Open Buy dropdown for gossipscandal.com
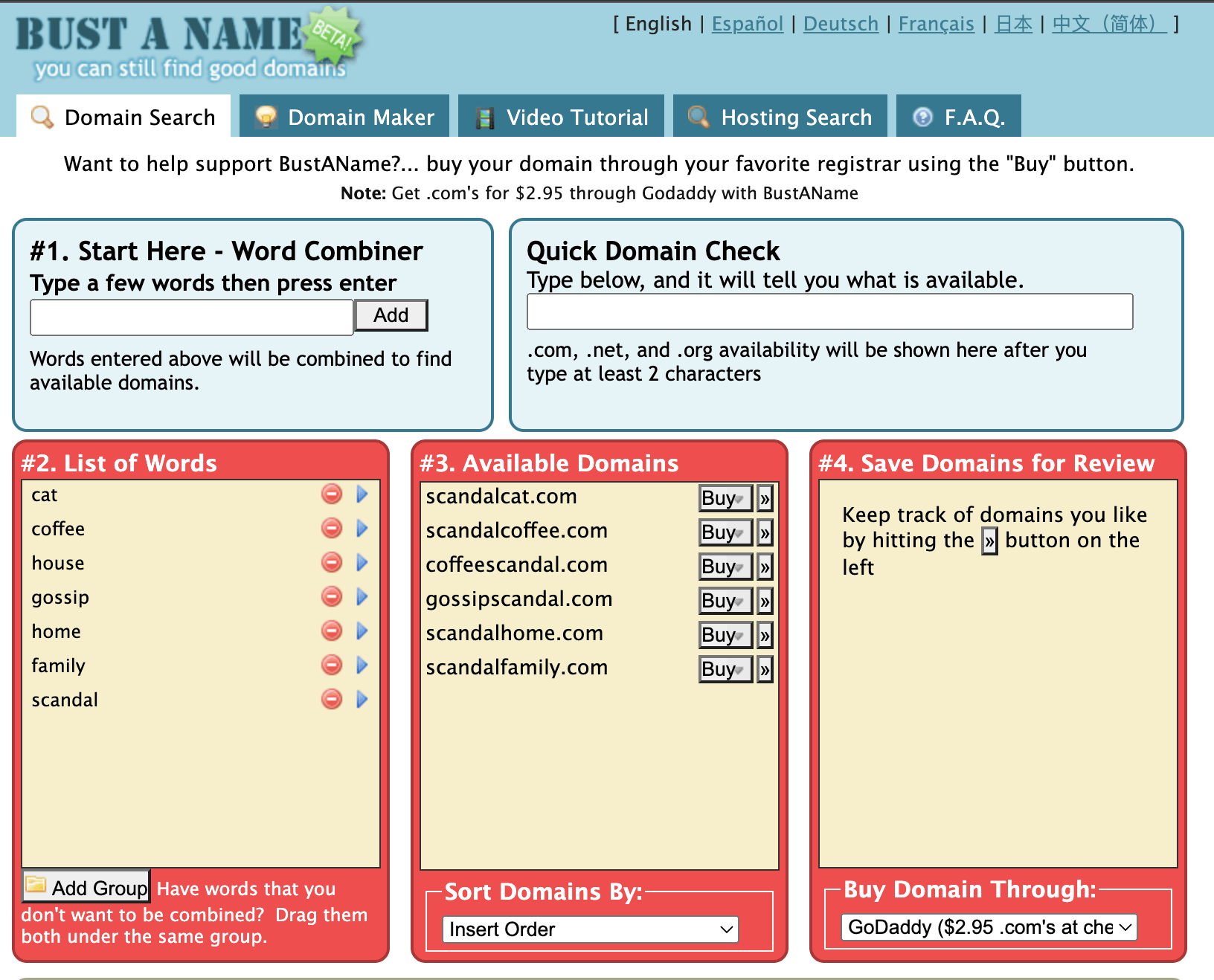This screenshot has height=980, width=1214. [x=725, y=601]
